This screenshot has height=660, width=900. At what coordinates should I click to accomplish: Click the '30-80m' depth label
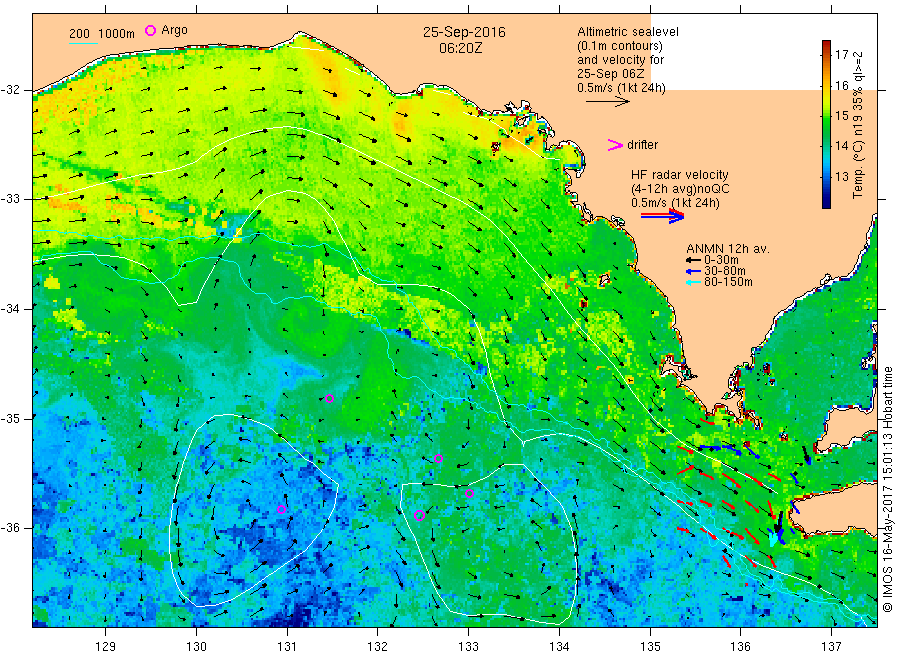pos(725,271)
